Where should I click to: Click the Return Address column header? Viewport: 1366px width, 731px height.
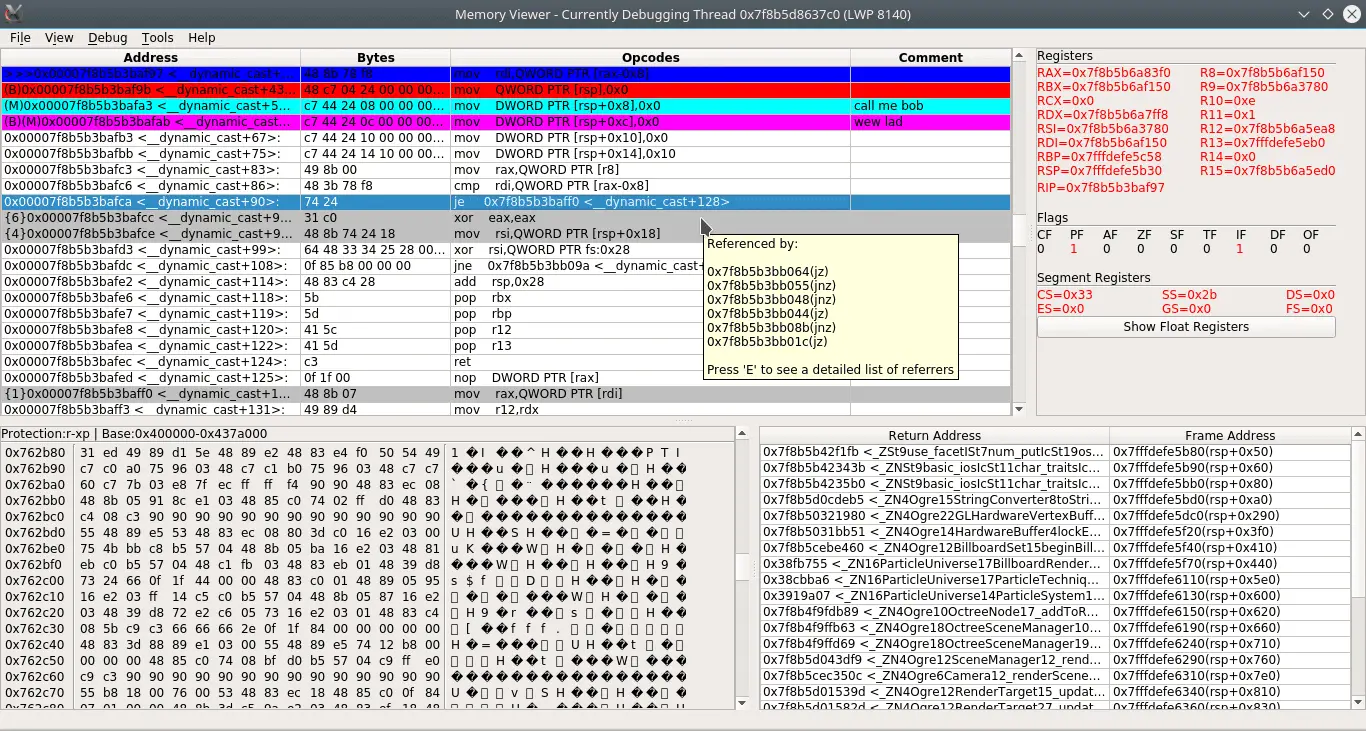coord(935,435)
